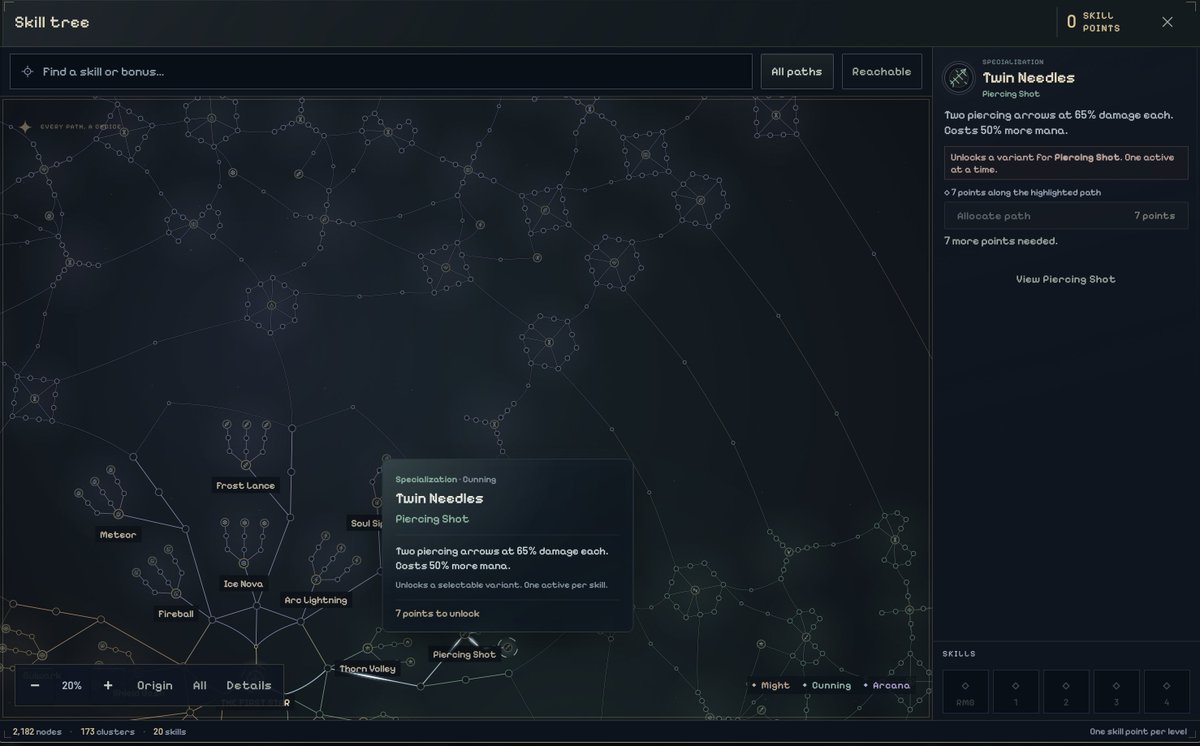Reset view with the Origin button
This screenshot has height=746, width=1200.
155,685
